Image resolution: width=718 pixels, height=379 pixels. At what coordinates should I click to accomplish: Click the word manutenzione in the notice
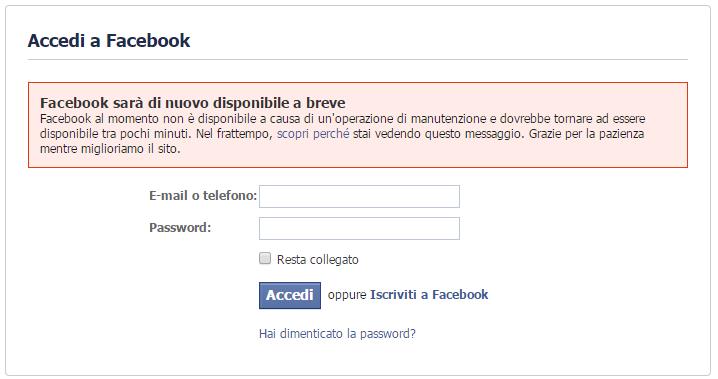click(448, 119)
